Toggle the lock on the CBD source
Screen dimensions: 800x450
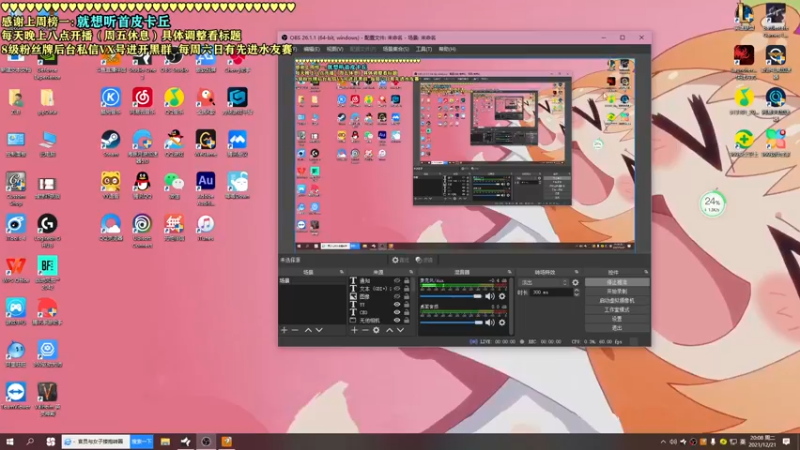click(407, 312)
